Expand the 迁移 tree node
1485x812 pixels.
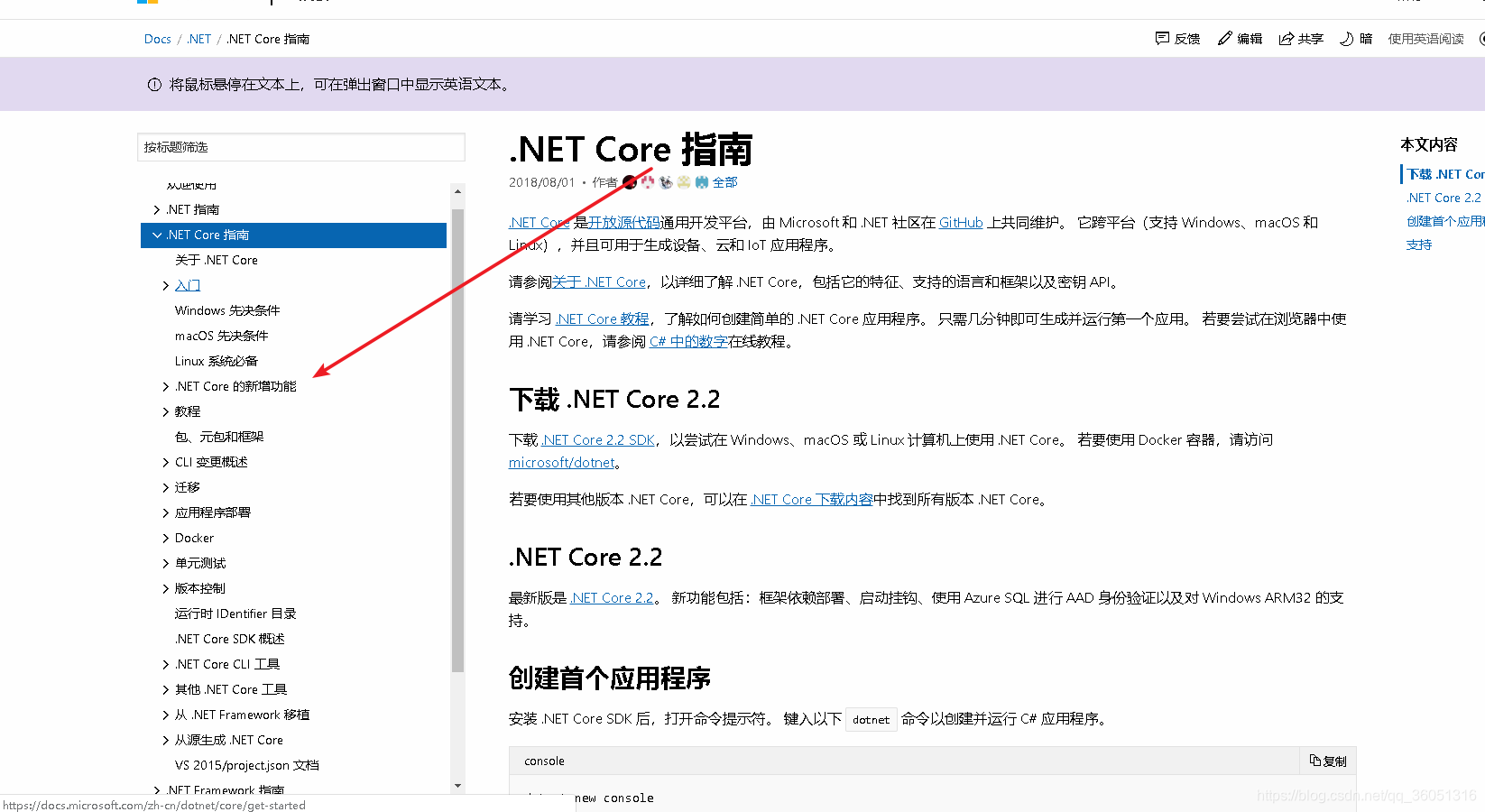click(x=166, y=487)
